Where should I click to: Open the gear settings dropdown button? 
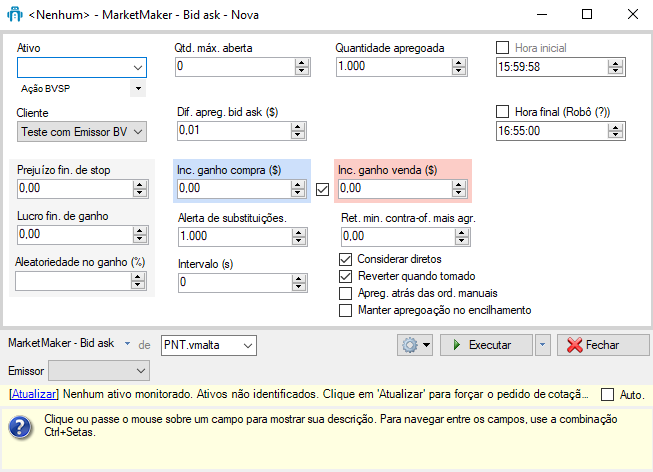point(414,345)
